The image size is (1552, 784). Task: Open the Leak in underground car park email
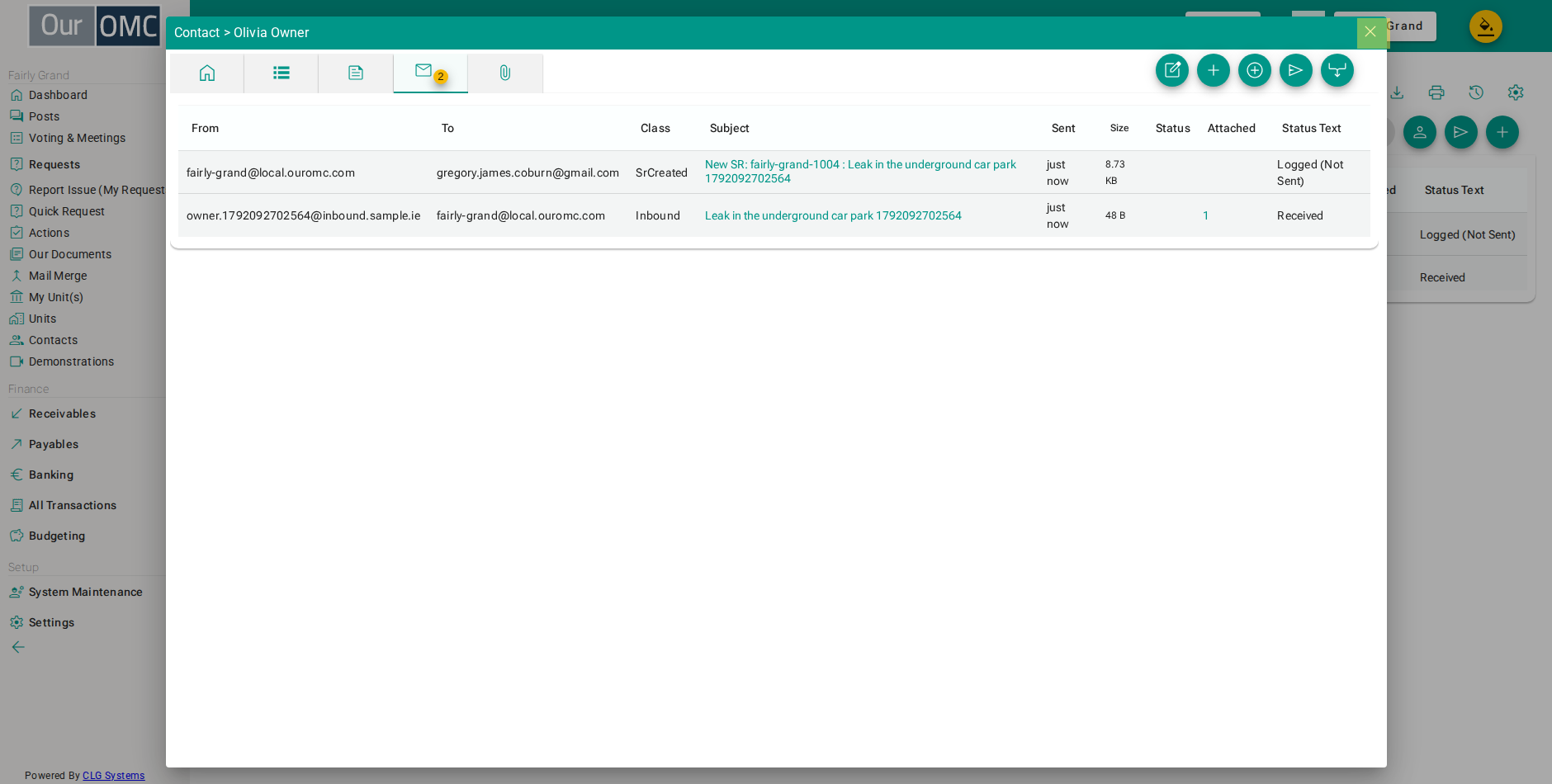(x=833, y=215)
